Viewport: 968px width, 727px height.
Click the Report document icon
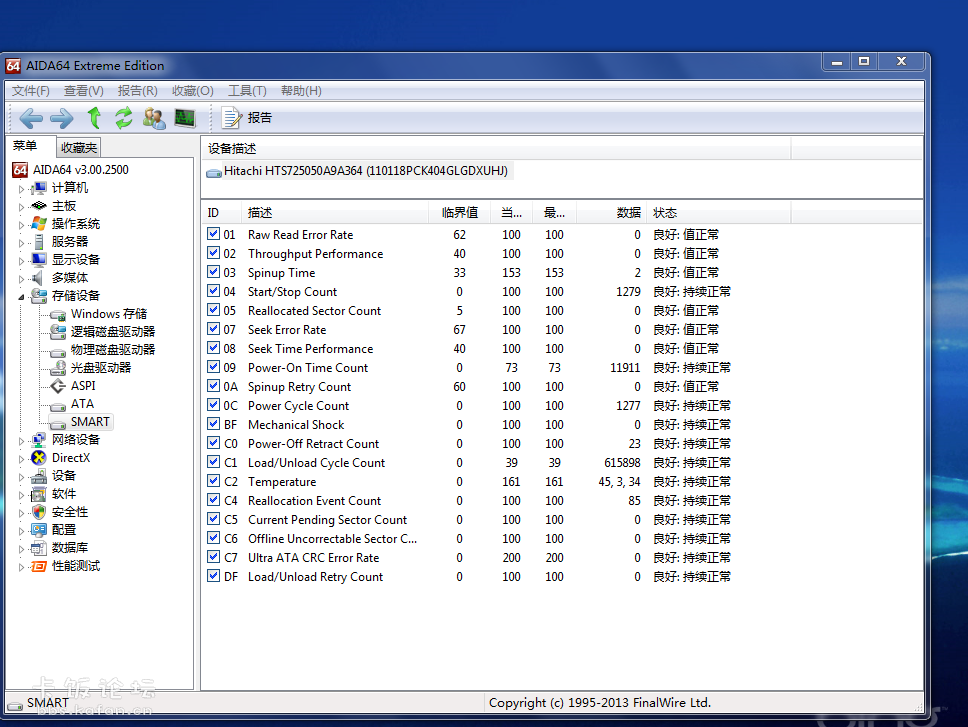point(232,118)
